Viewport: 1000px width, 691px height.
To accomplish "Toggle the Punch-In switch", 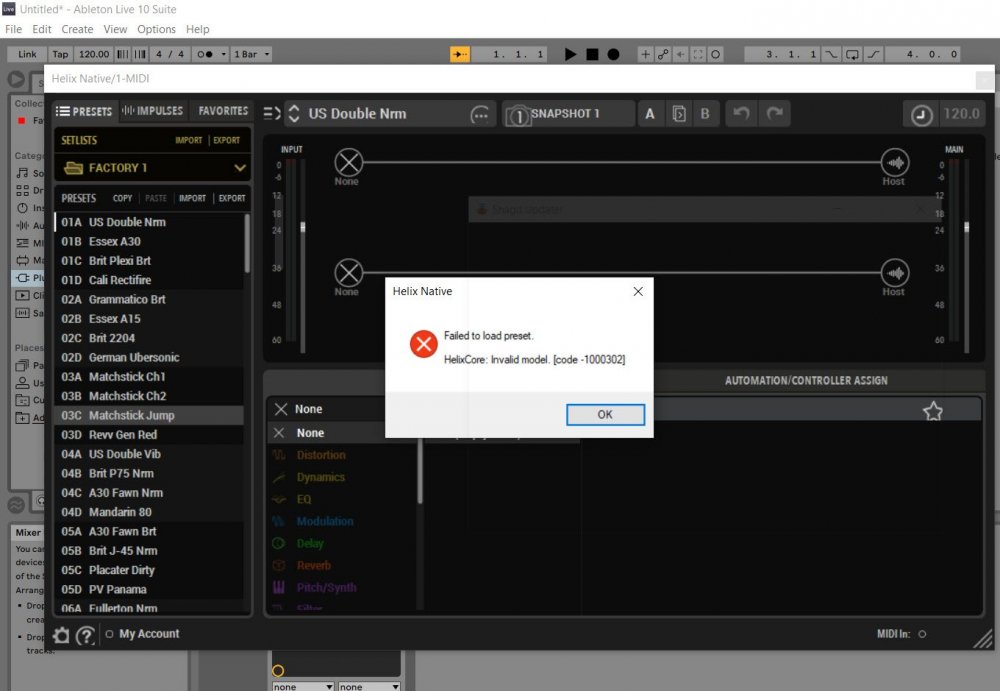I will [x=831, y=54].
